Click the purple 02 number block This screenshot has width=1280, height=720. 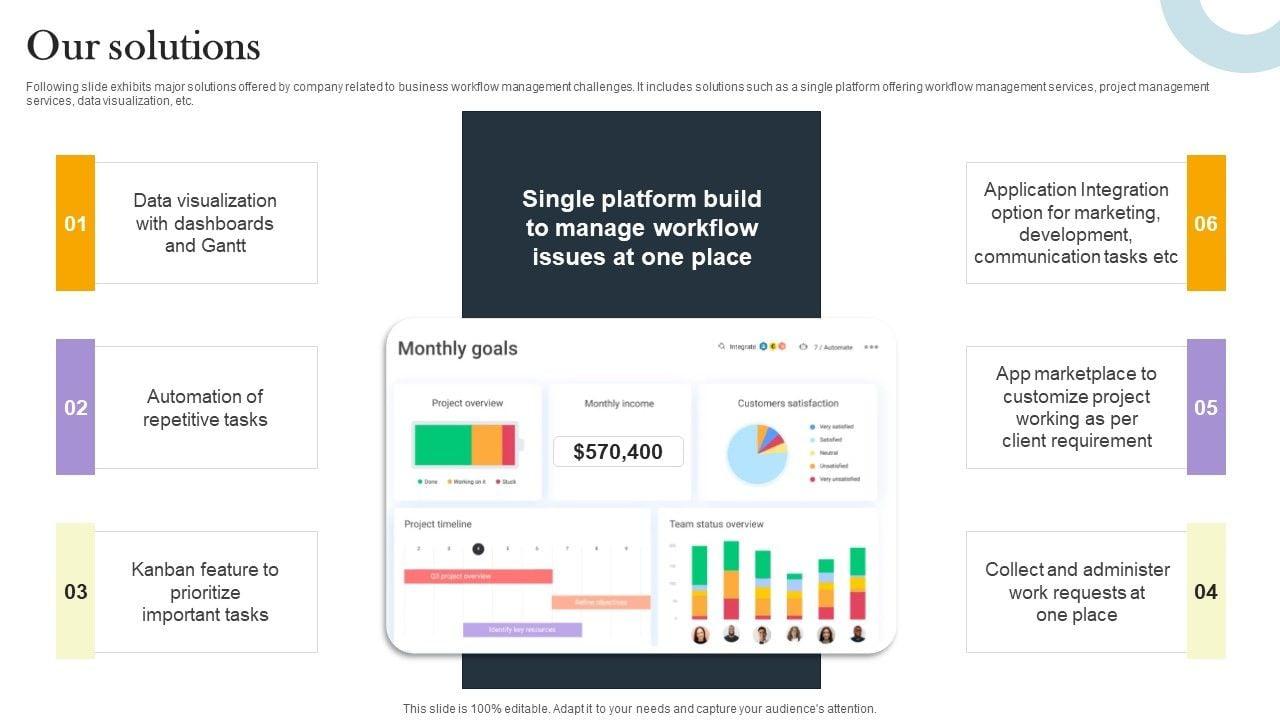[x=75, y=407]
